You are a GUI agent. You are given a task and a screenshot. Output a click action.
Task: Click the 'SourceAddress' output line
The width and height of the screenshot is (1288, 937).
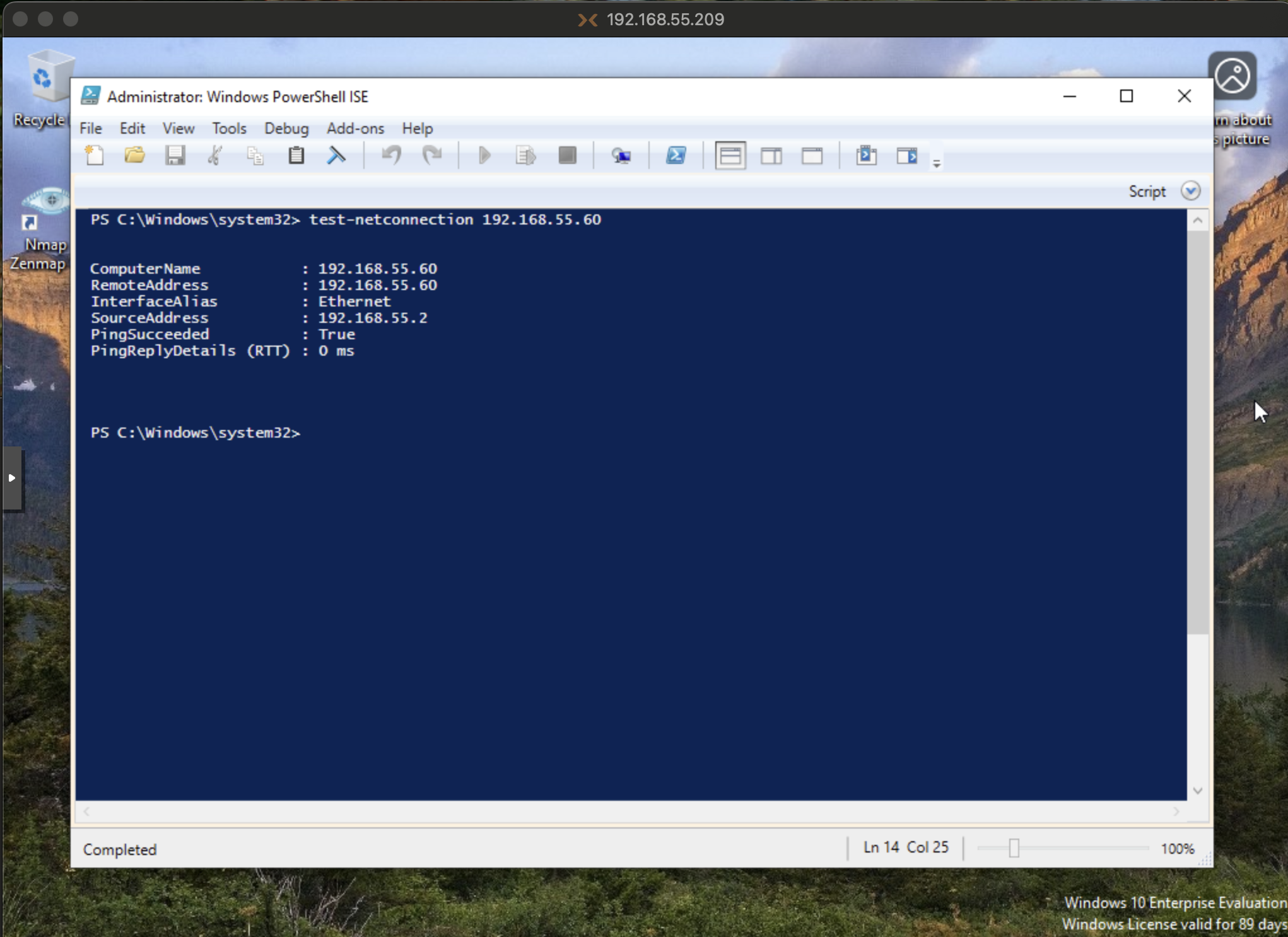259,318
